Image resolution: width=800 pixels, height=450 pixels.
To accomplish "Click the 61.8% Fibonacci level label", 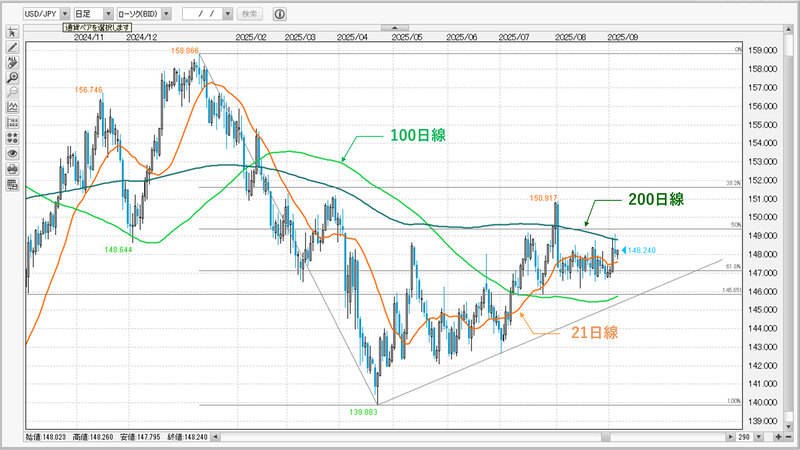I will coord(734,266).
